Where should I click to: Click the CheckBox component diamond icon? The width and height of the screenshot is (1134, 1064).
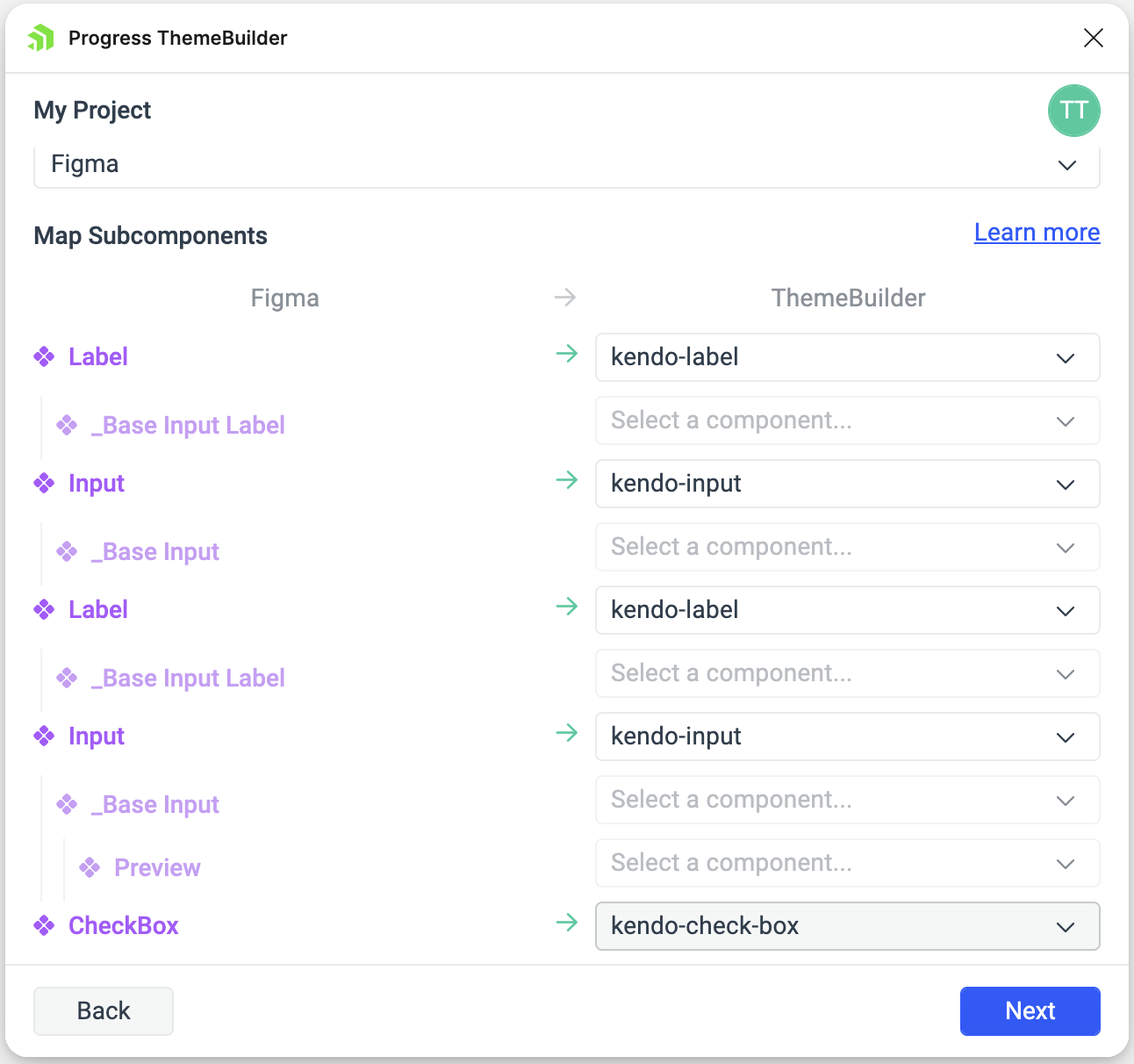(x=44, y=925)
